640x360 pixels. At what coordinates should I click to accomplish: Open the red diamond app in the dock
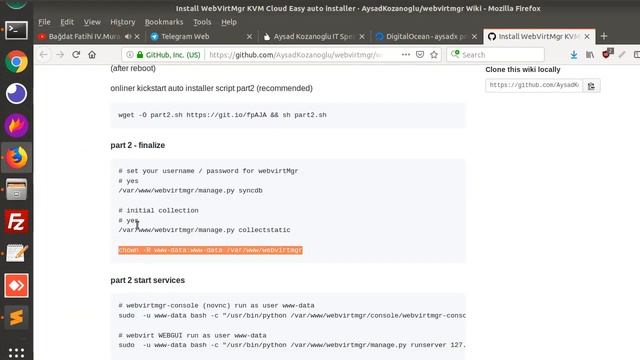point(16,285)
